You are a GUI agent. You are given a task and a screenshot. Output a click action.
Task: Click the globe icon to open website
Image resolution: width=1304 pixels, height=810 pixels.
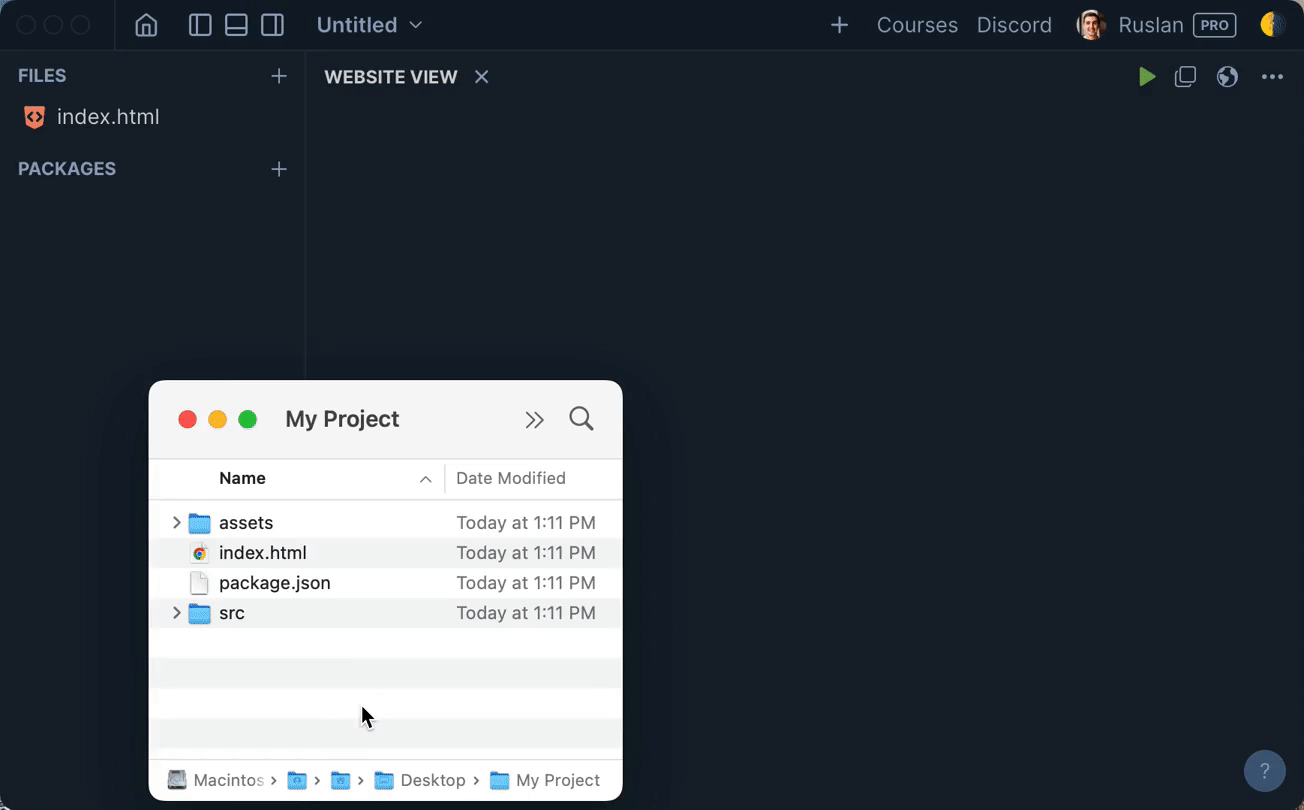pos(1227,76)
